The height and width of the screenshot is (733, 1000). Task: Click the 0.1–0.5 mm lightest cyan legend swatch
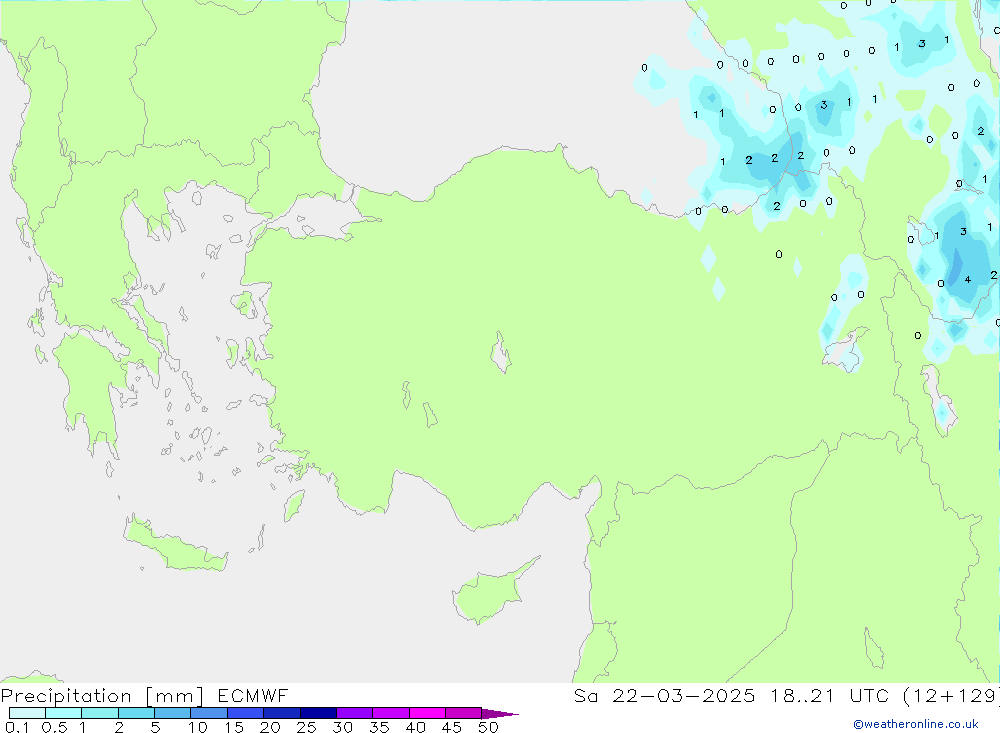click(x=27, y=713)
